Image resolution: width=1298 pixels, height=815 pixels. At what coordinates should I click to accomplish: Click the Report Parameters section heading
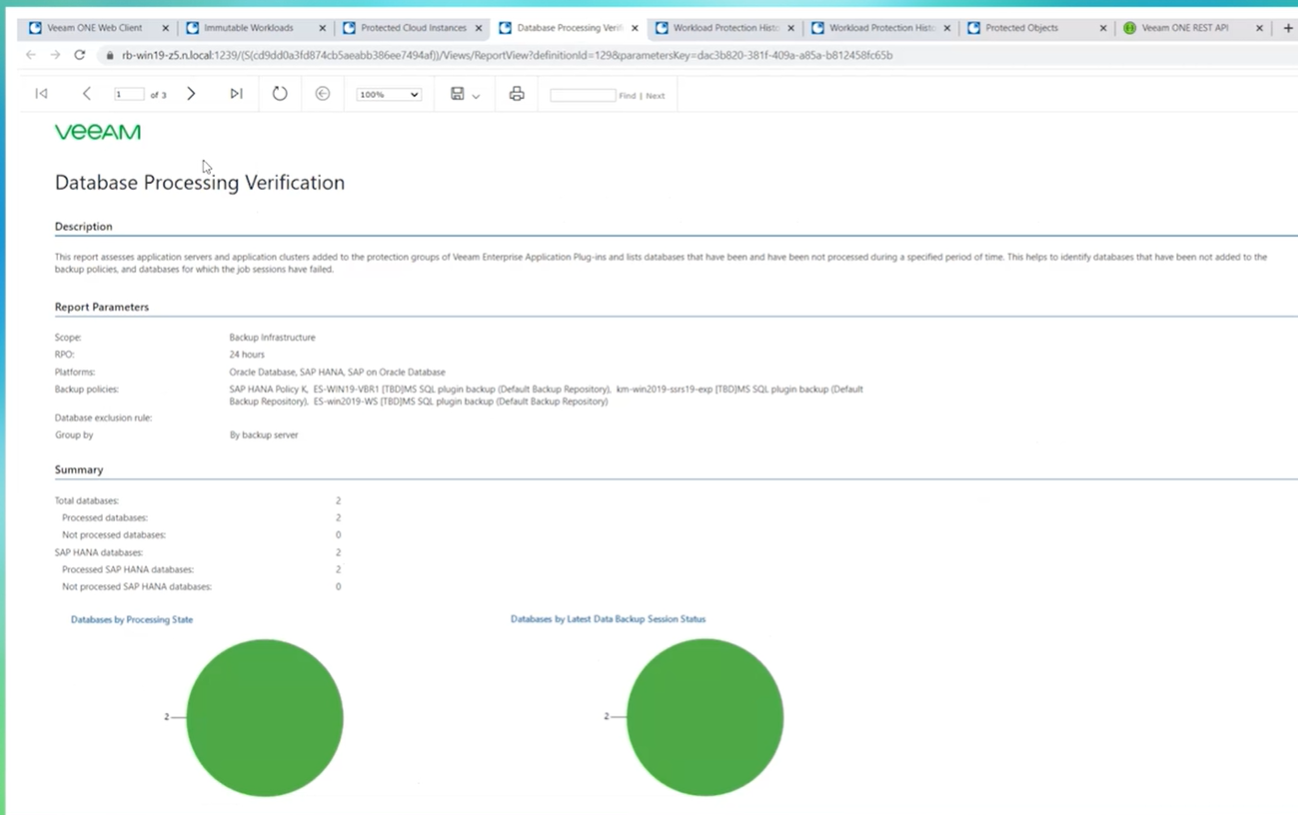pyautogui.click(x=102, y=307)
